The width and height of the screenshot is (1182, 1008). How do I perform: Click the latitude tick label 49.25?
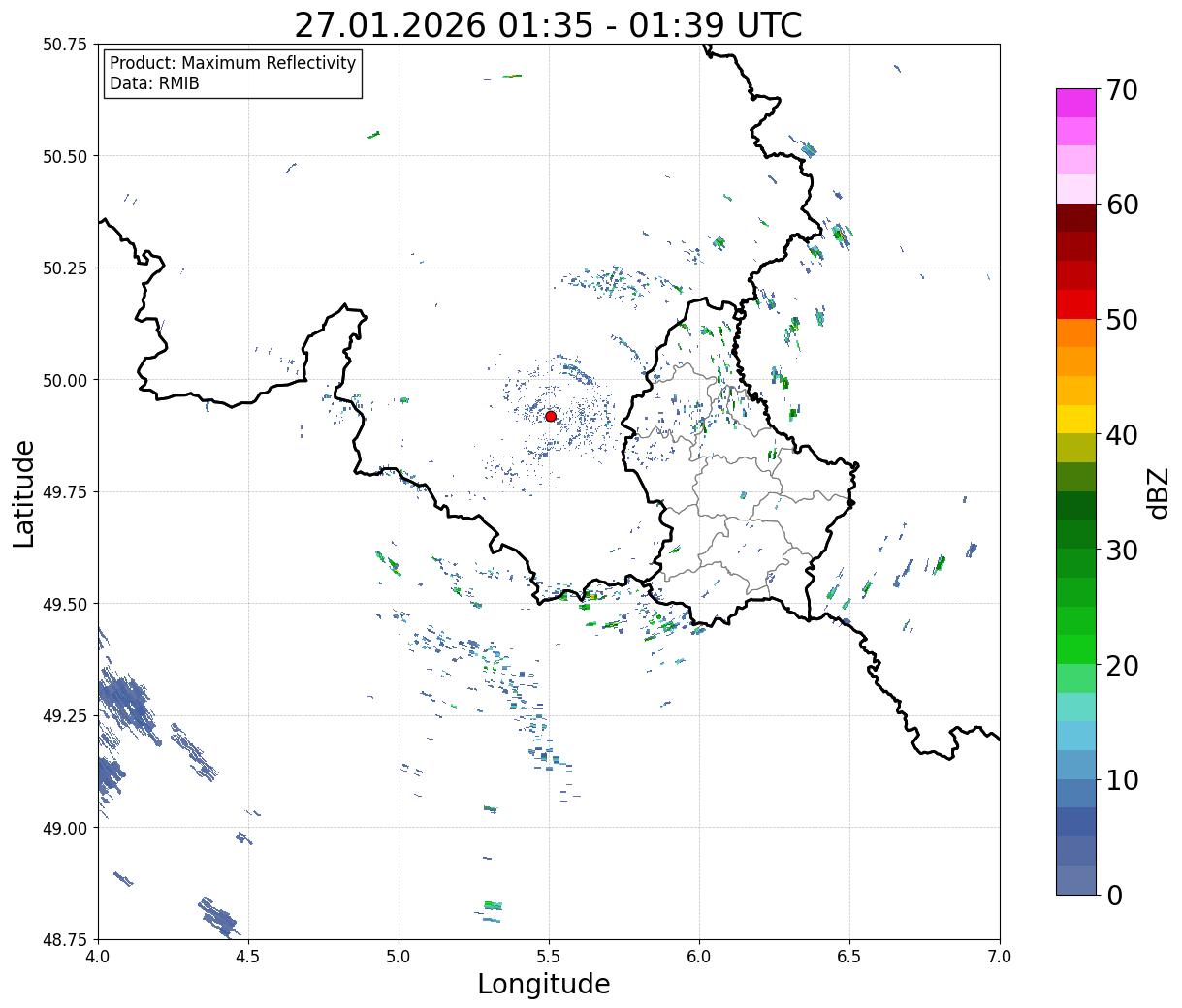coord(64,716)
